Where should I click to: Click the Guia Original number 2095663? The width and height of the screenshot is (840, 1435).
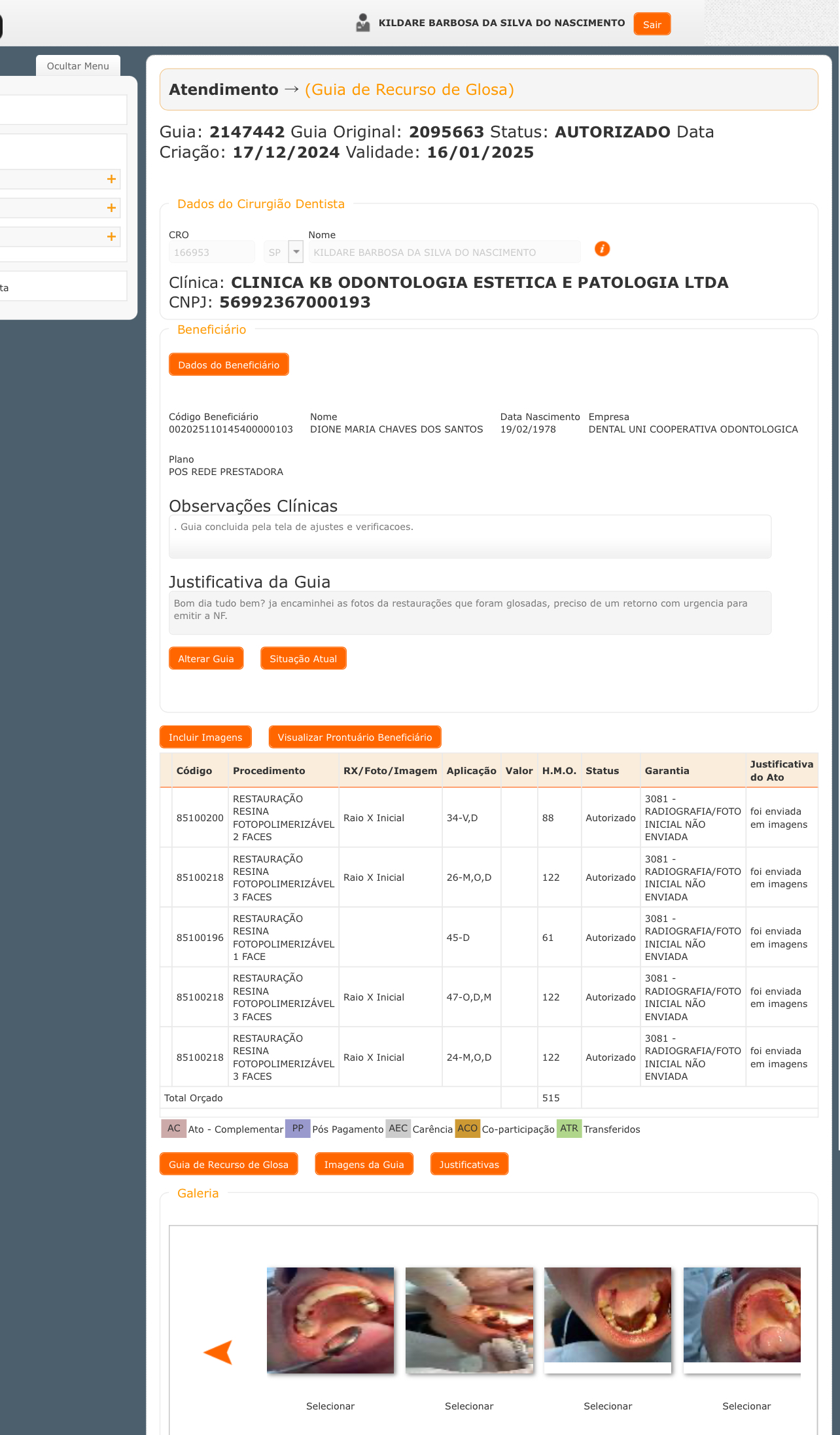point(447,132)
